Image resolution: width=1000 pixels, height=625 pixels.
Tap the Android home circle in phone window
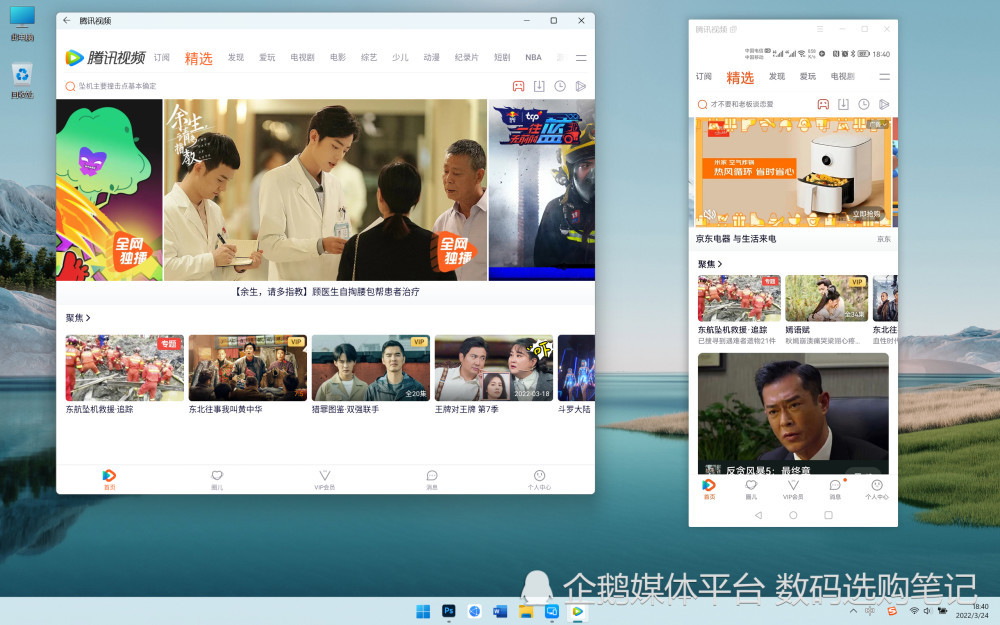793,515
